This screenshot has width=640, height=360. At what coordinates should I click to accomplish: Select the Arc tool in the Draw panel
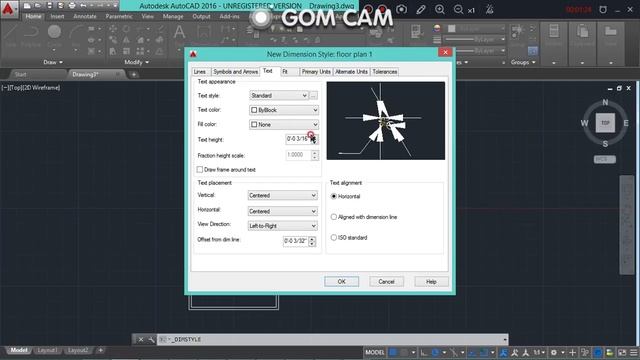(76, 36)
